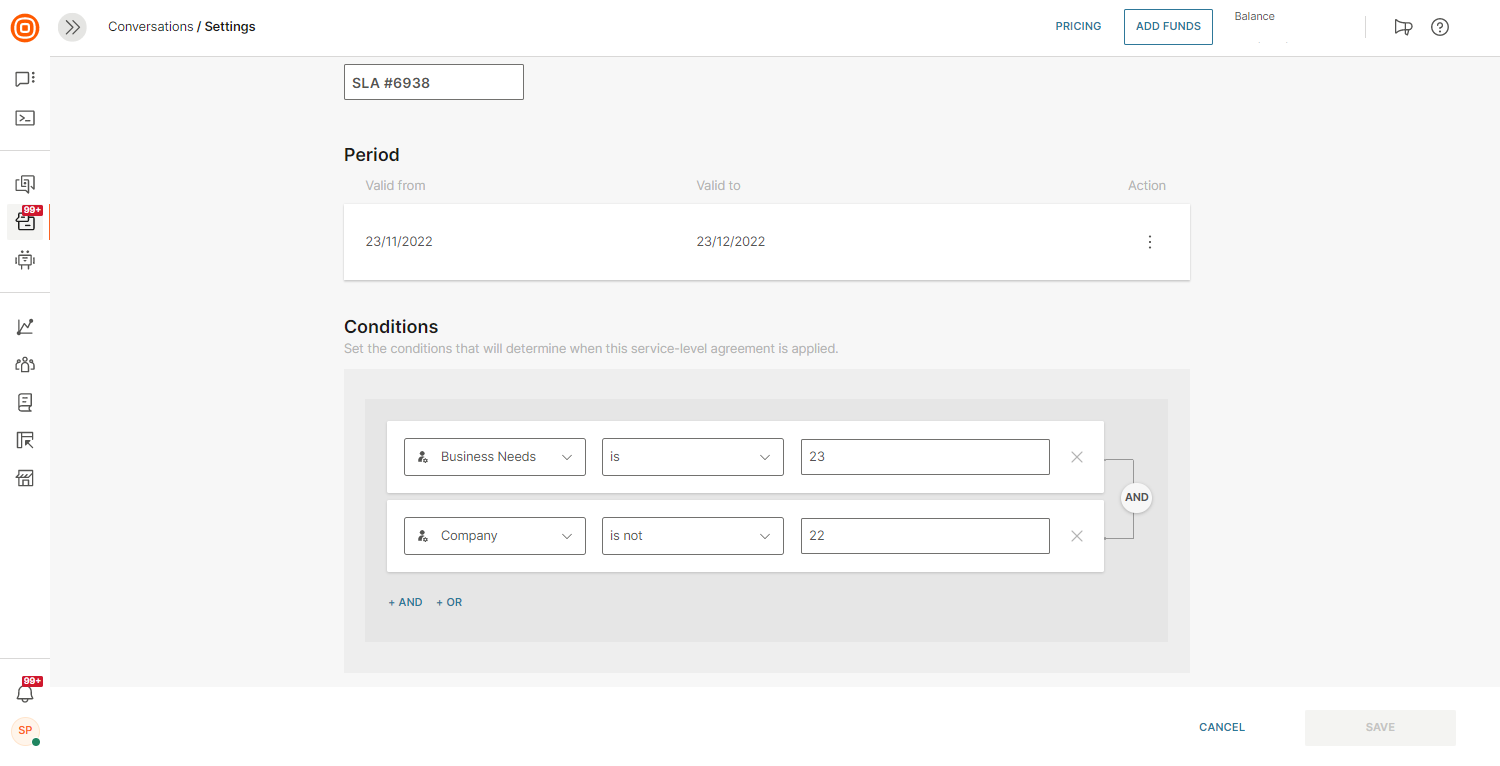
Task: Open the chatbot robot sidebar icon
Action: coord(25,260)
